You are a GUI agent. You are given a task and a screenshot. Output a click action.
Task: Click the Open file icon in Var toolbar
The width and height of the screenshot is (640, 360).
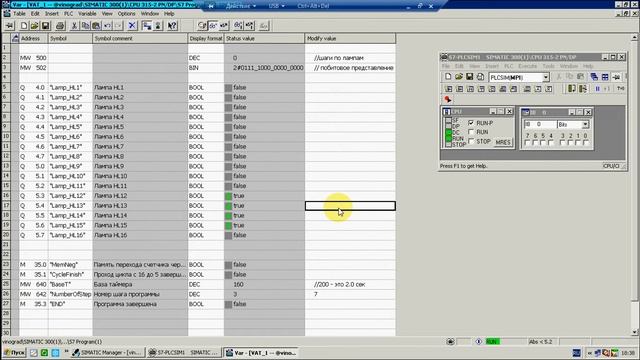pos(34,26)
